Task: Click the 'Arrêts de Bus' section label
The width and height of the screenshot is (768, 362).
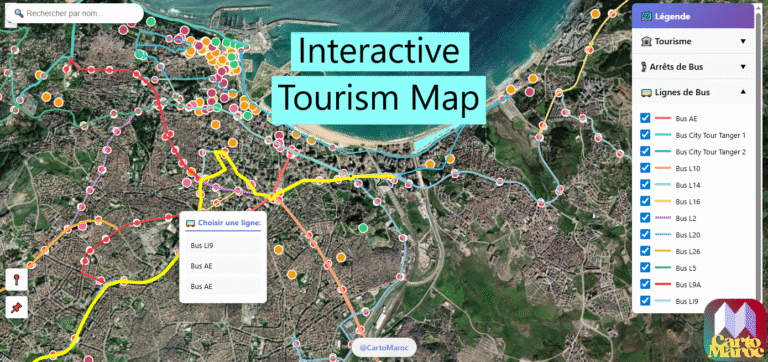Action: click(x=676, y=67)
